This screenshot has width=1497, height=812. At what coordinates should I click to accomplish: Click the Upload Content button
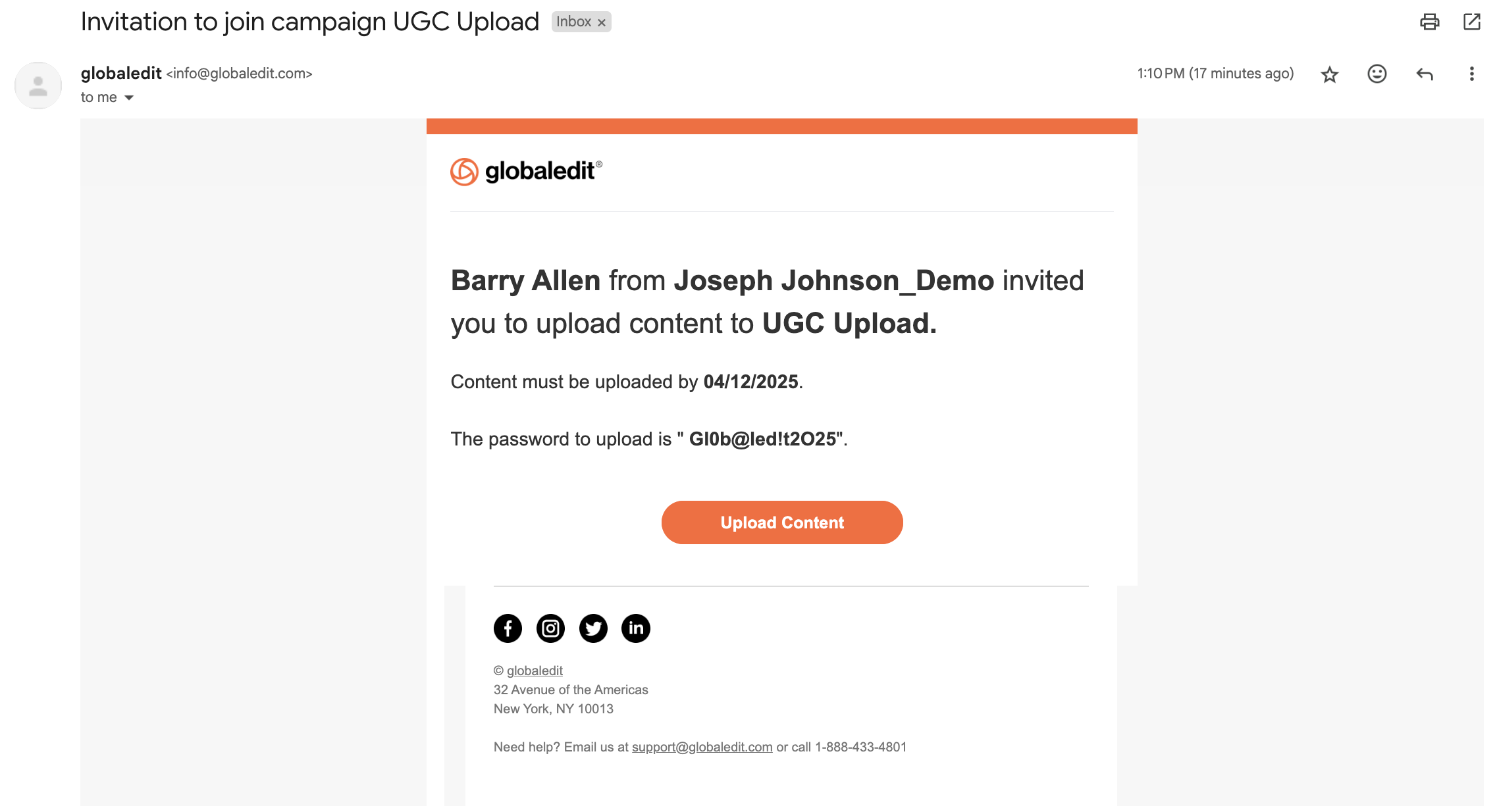coord(781,522)
